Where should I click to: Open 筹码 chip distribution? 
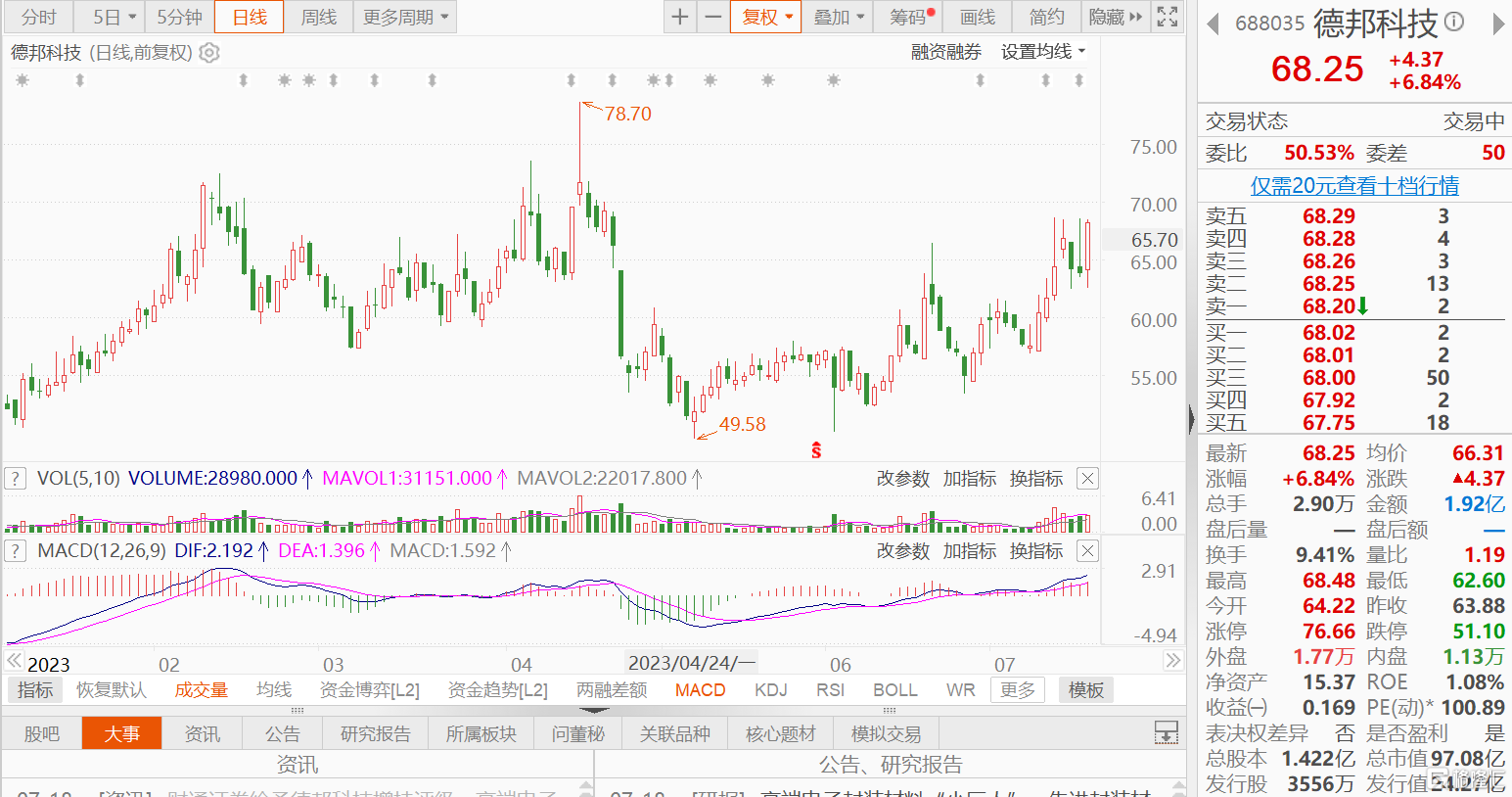pos(910,17)
